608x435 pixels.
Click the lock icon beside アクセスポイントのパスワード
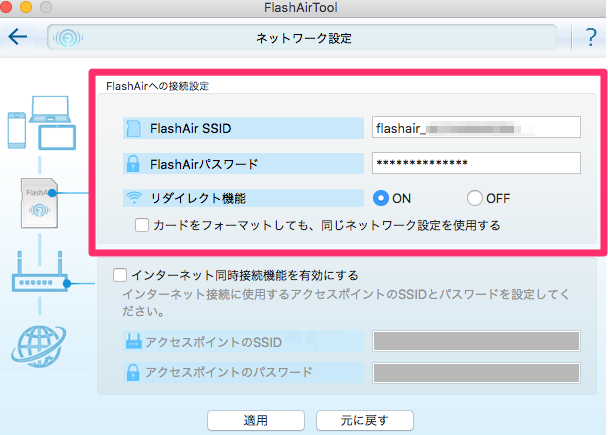(133, 372)
